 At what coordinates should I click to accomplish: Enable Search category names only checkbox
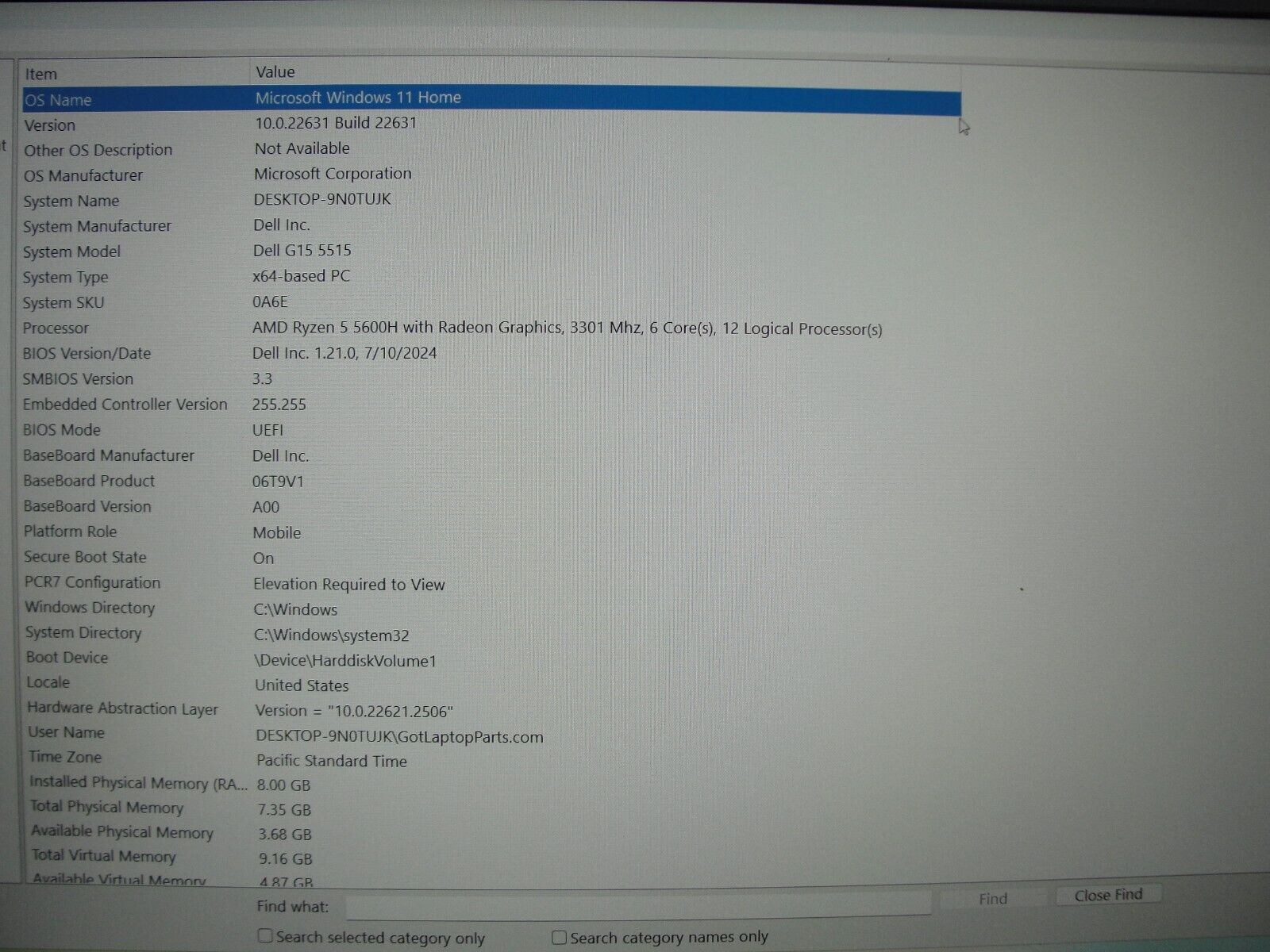tap(560, 938)
